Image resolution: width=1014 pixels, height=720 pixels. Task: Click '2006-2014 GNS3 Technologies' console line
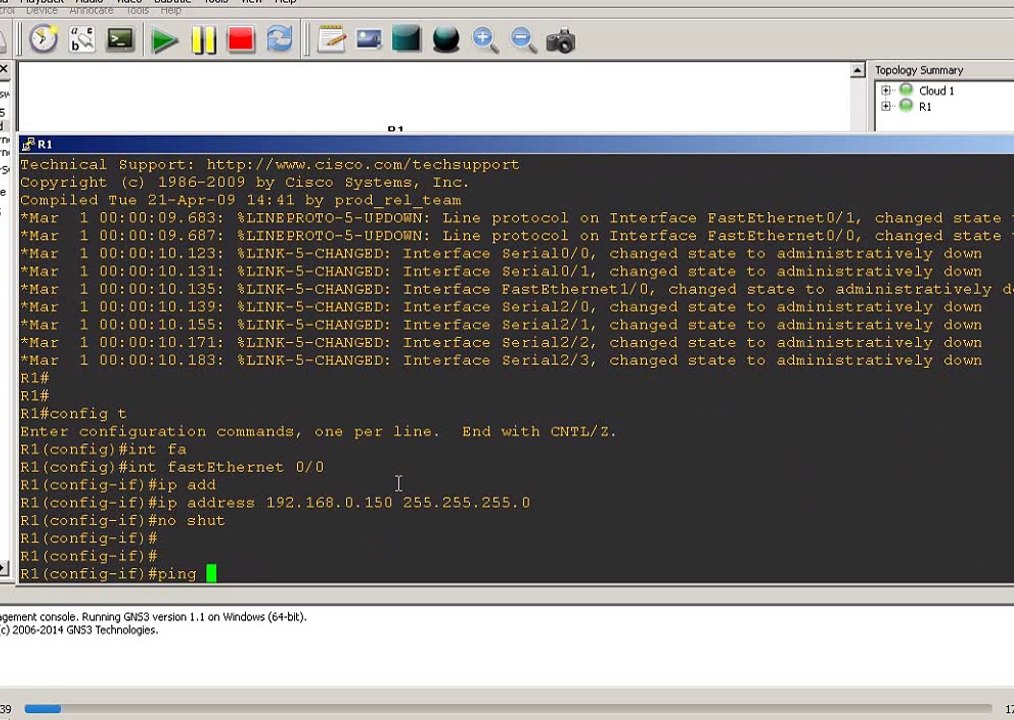pyautogui.click(x=79, y=629)
